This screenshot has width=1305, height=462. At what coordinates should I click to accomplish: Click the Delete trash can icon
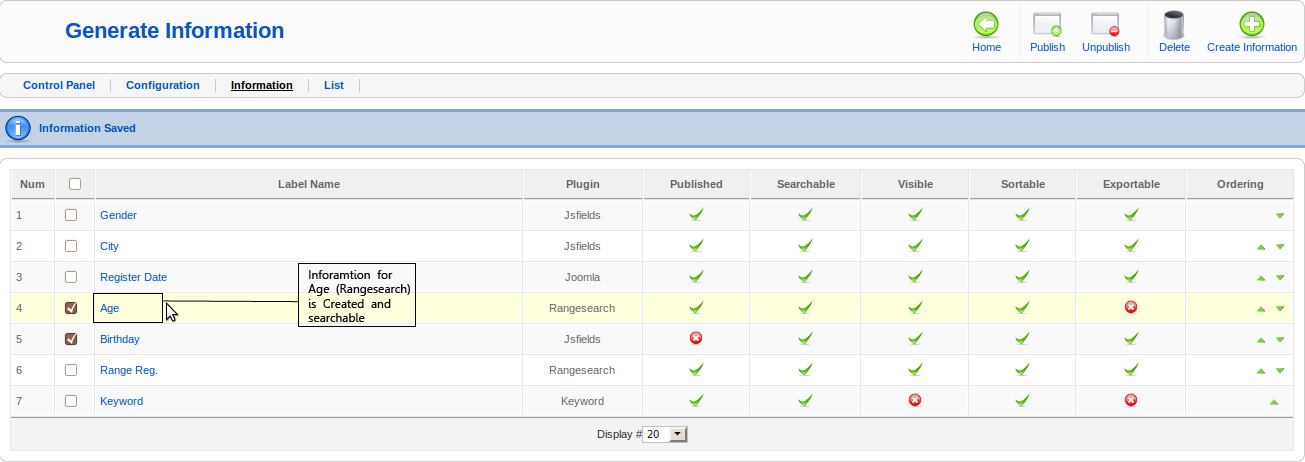(1174, 25)
